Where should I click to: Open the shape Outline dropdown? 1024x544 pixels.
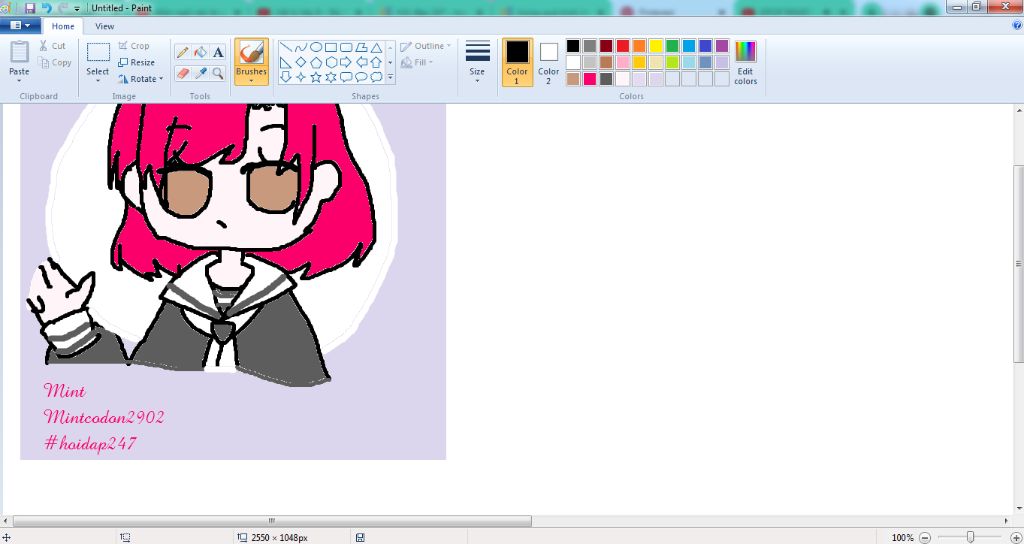click(x=426, y=46)
